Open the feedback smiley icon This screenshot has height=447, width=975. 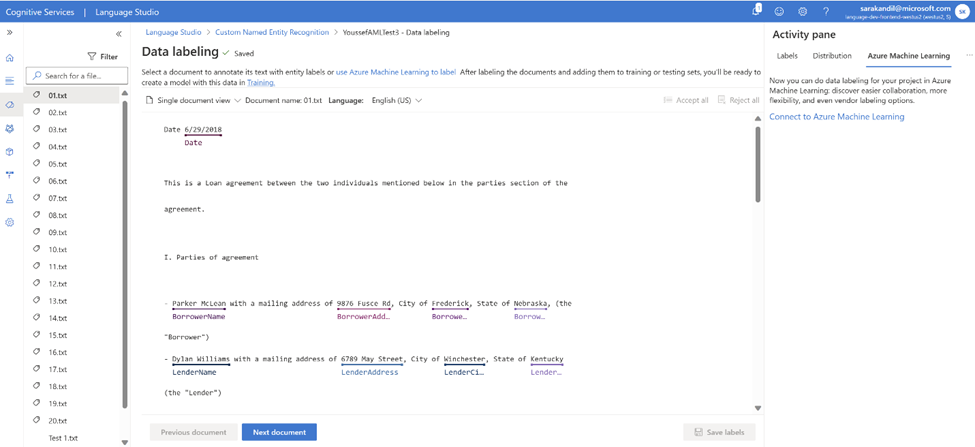tap(779, 11)
